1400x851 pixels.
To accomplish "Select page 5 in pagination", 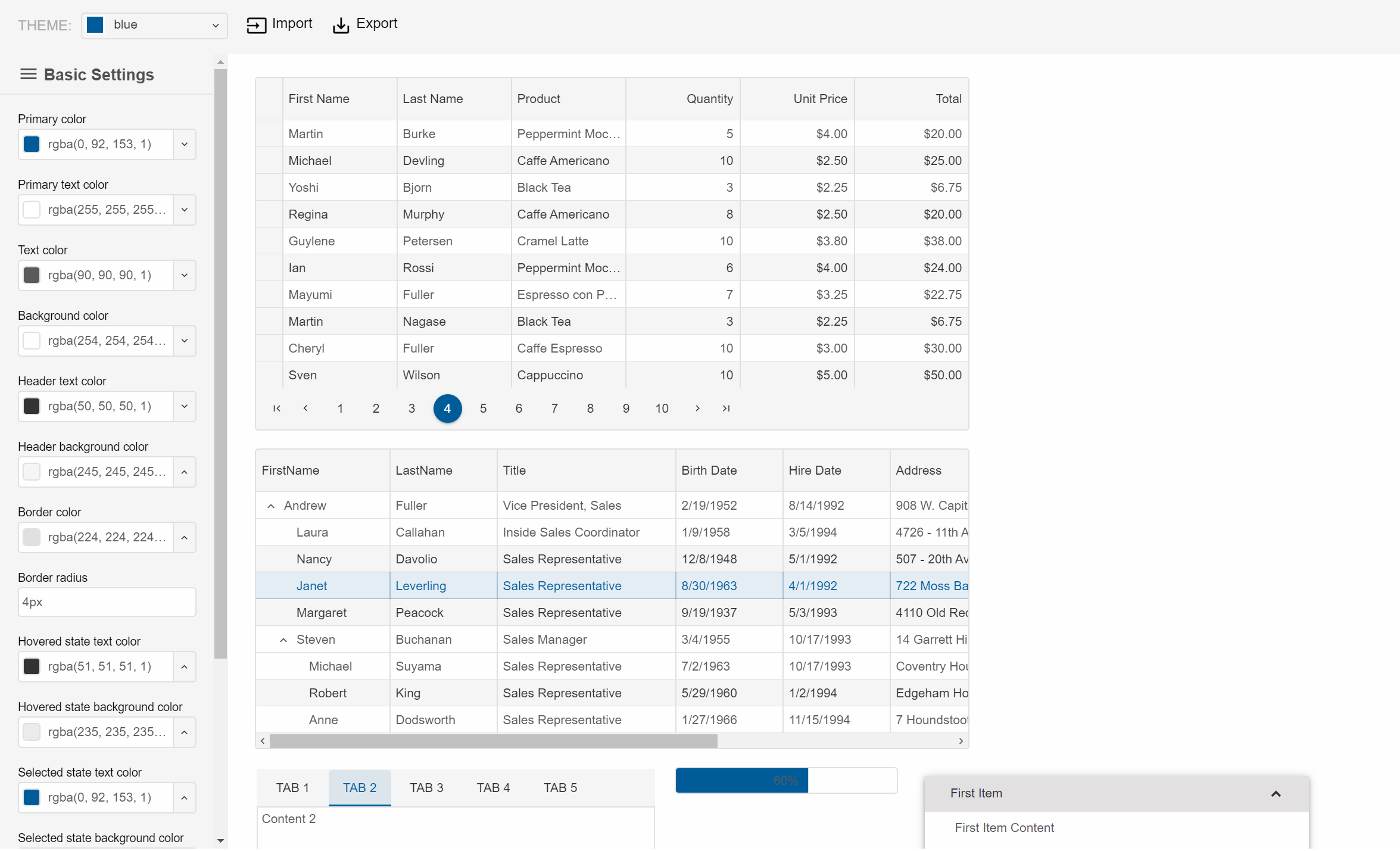I will (484, 408).
